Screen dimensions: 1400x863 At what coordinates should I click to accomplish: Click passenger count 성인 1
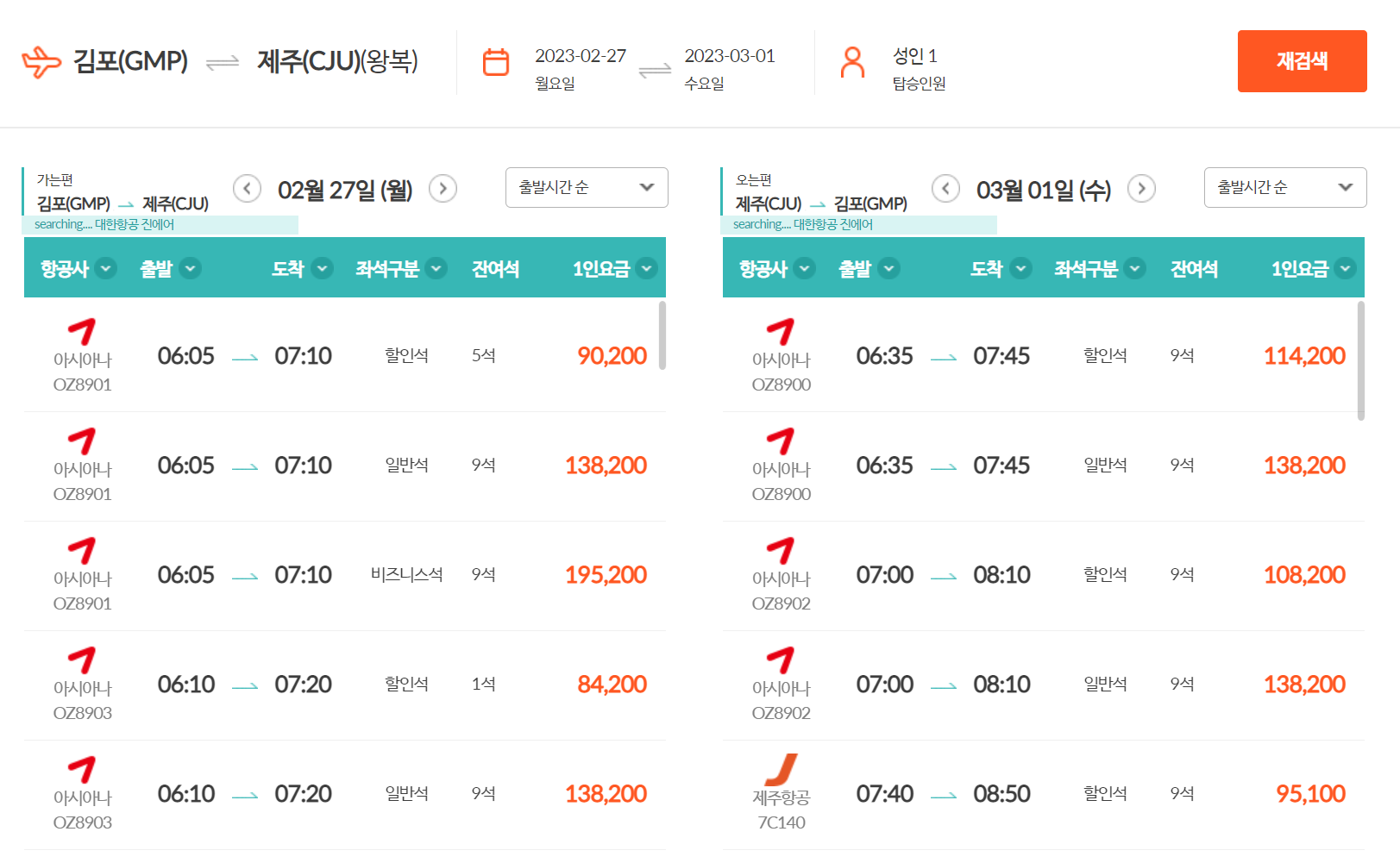915,55
